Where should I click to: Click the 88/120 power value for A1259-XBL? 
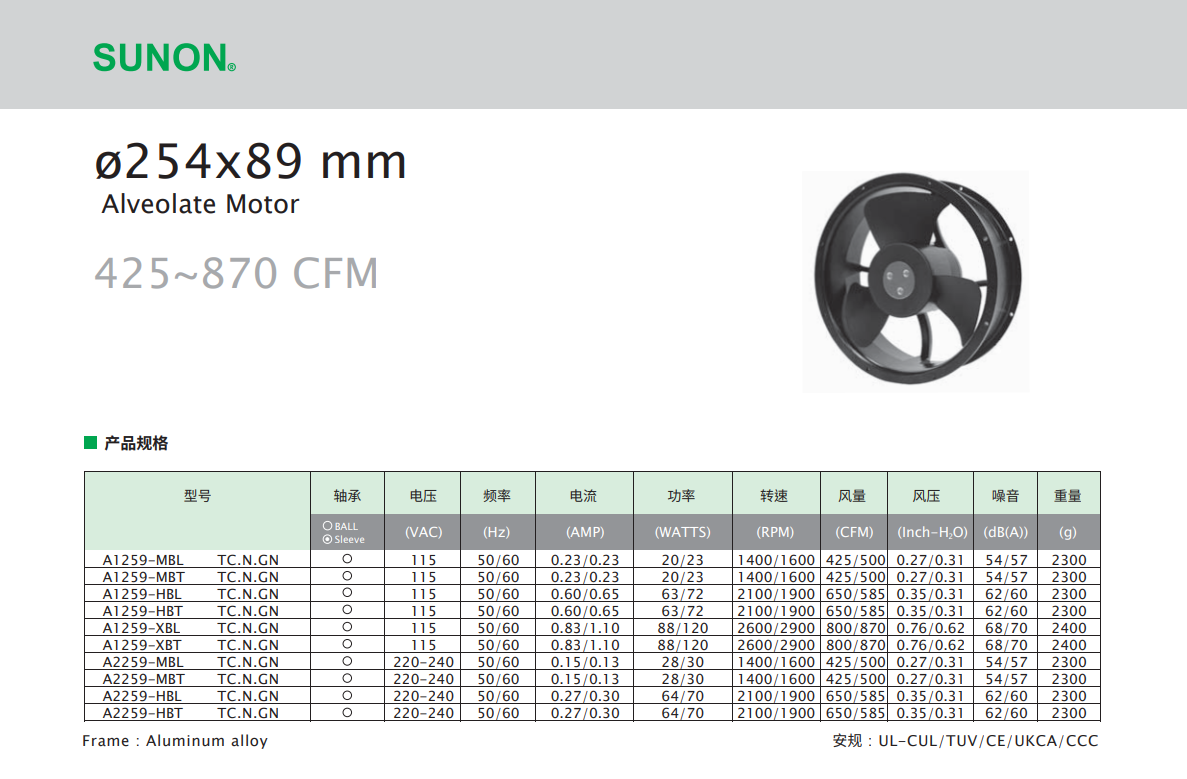pos(683,628)
